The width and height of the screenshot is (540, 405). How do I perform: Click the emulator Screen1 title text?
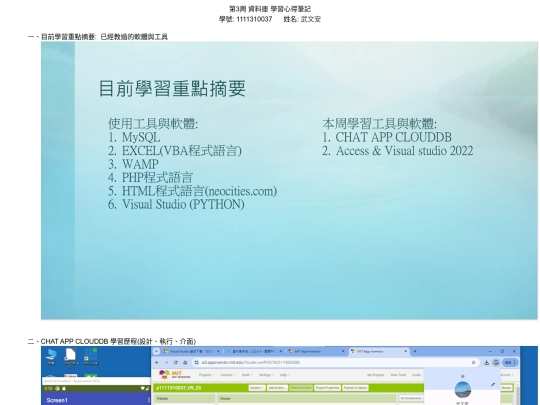pyautogui.click(x=56, y=400)
